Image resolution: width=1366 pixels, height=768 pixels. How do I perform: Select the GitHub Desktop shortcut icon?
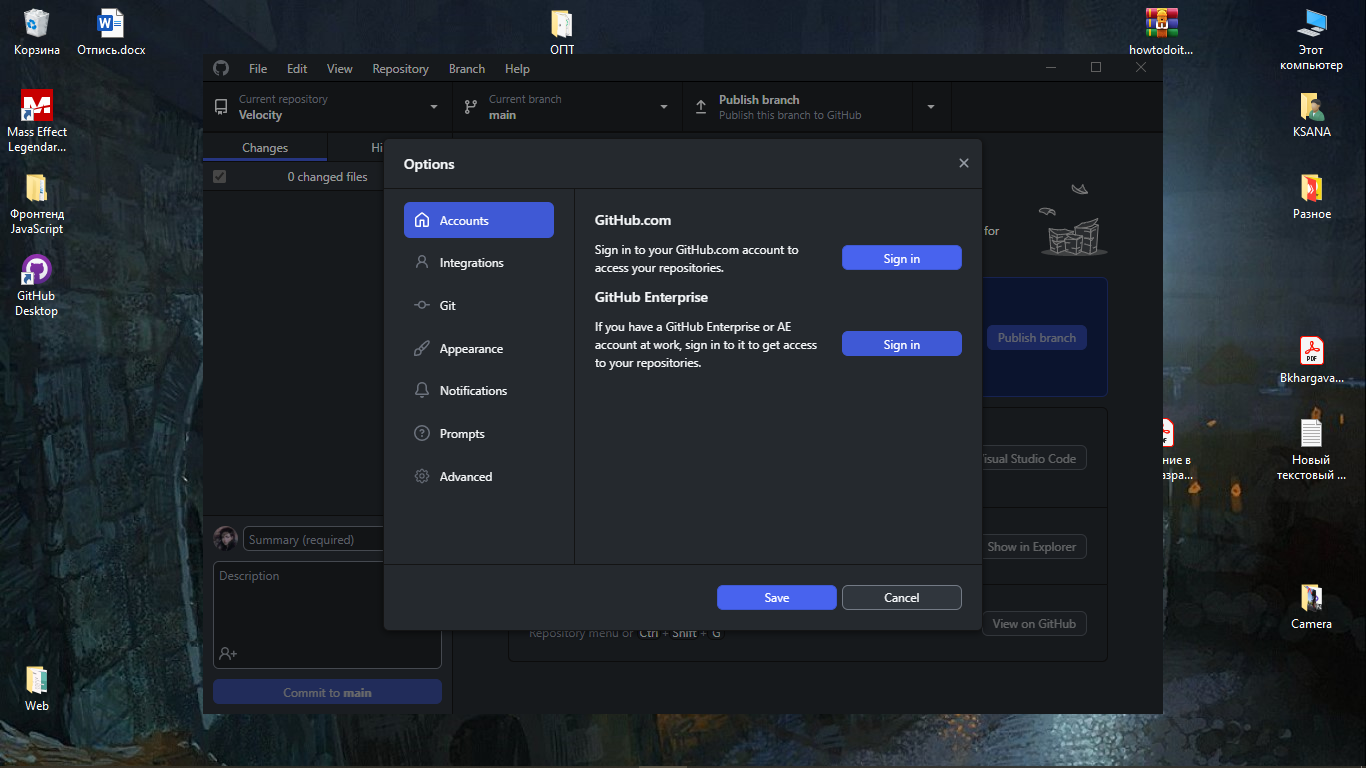click(37, 285)
